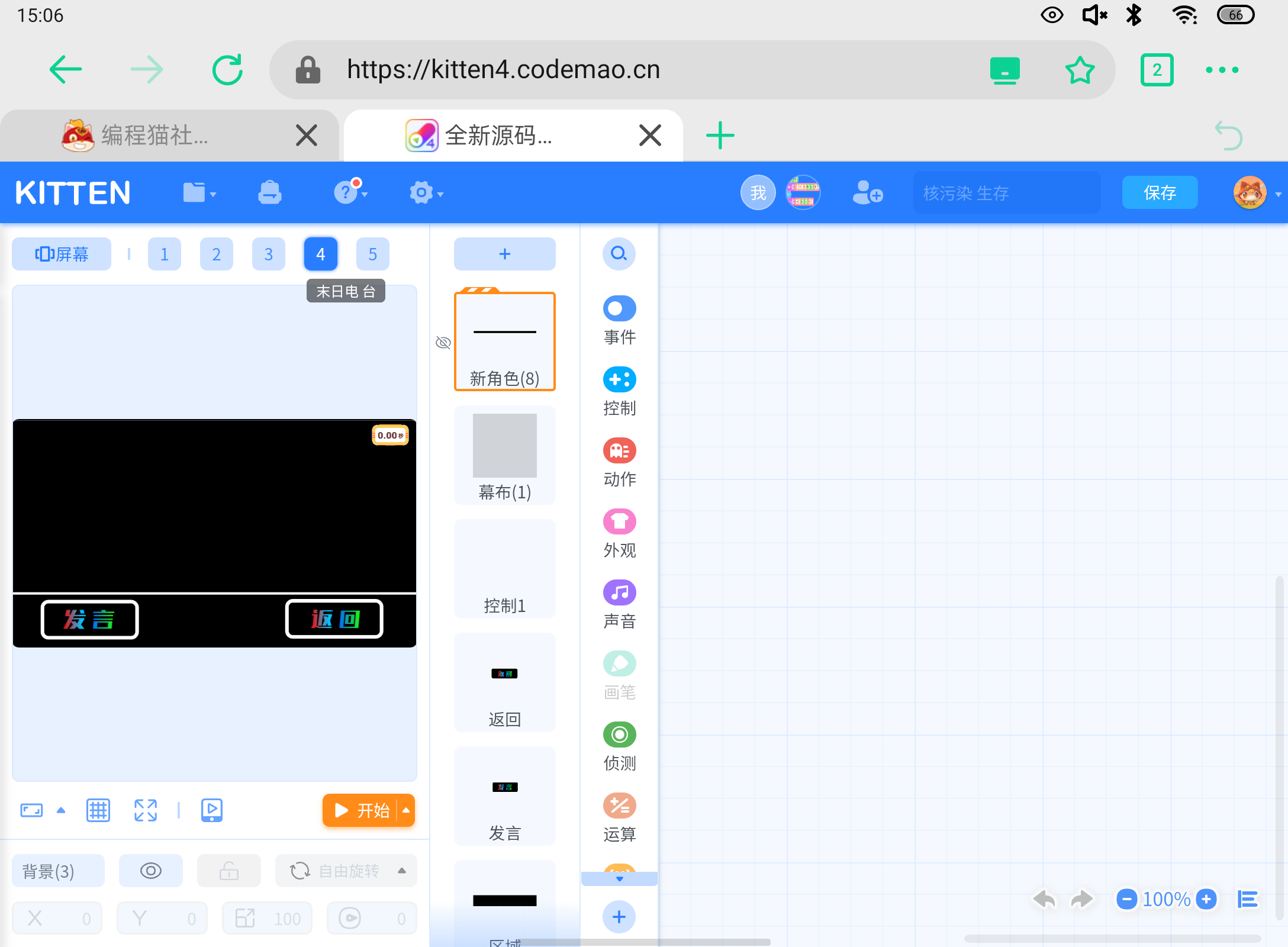This screenshot has height=947, width=1288.
Task: Click the 返回 button on stage
Action: coord(334,619)
